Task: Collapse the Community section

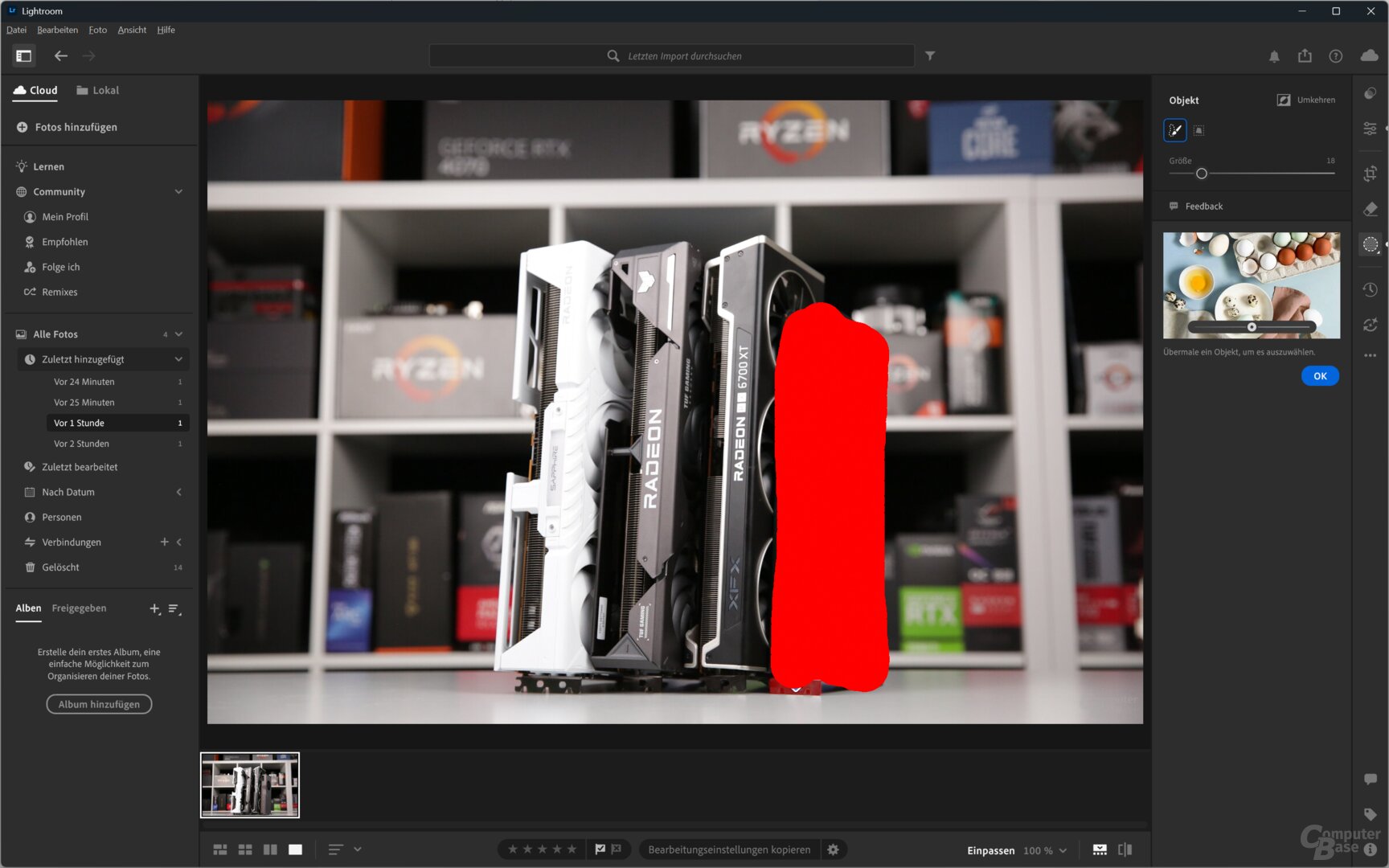Action: pyautogui.click(x=178, y=191)
